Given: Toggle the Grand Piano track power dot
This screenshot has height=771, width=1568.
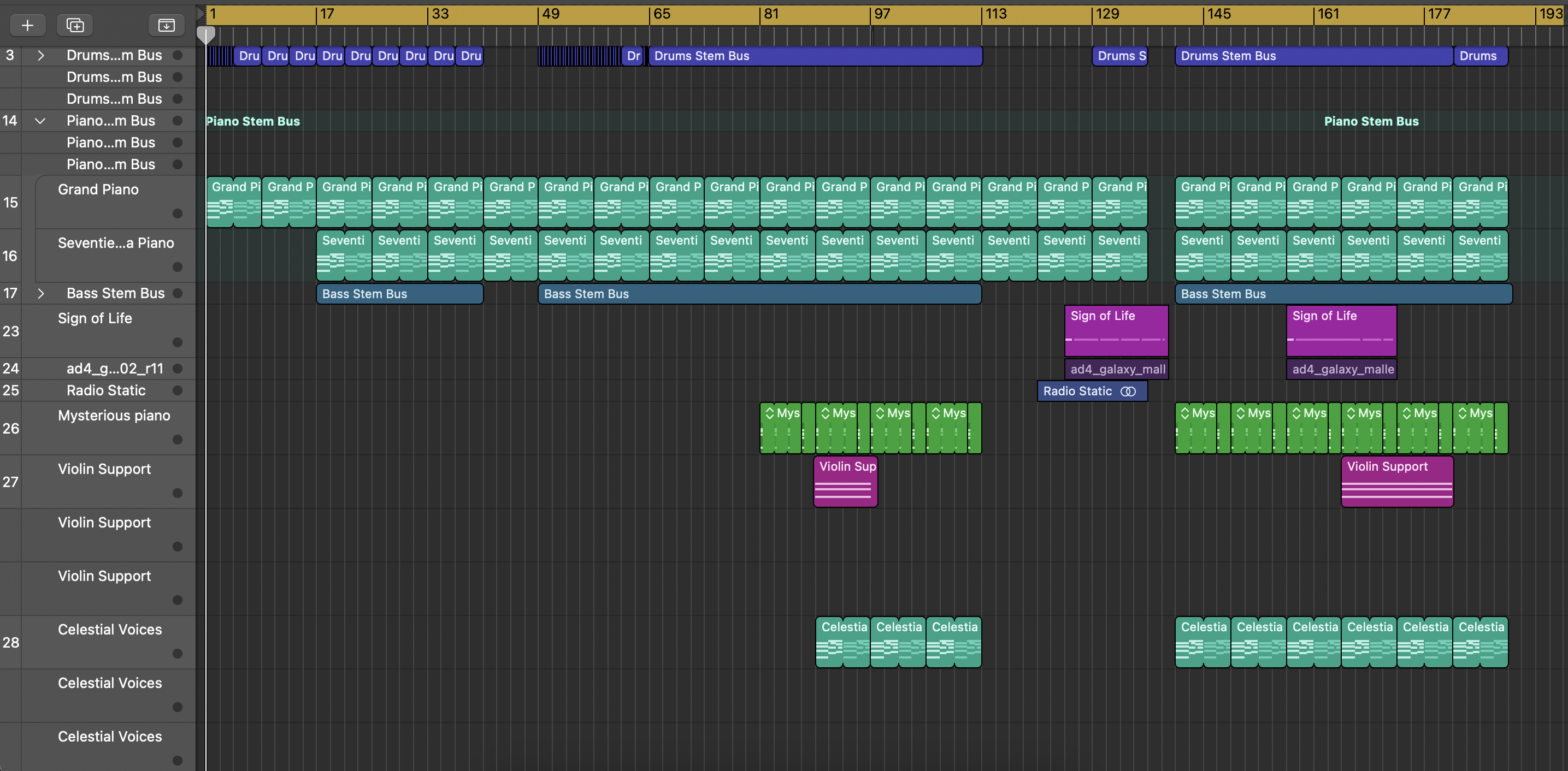Looking at the screenshot, I should (178, 213).
